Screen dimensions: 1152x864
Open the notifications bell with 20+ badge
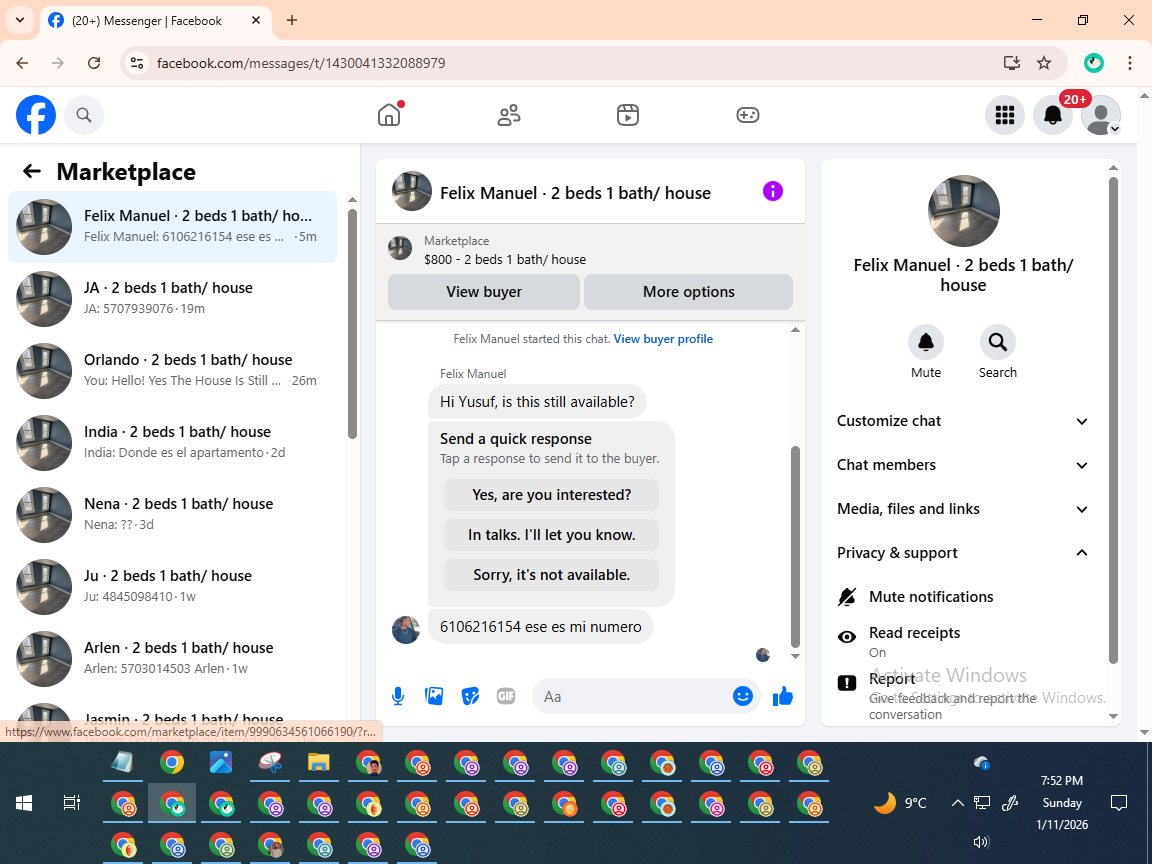[x=1053, y=115]
